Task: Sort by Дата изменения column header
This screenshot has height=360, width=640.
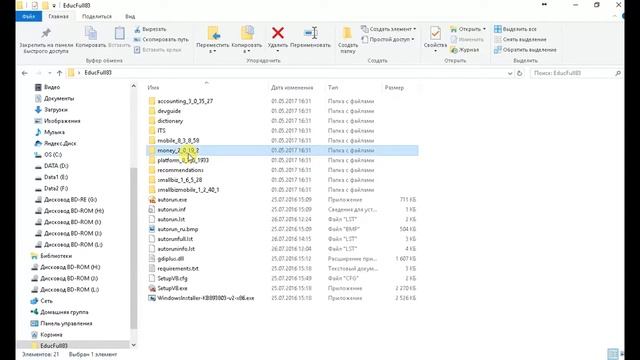Action: pyautogui.click(x=292, y=87)
